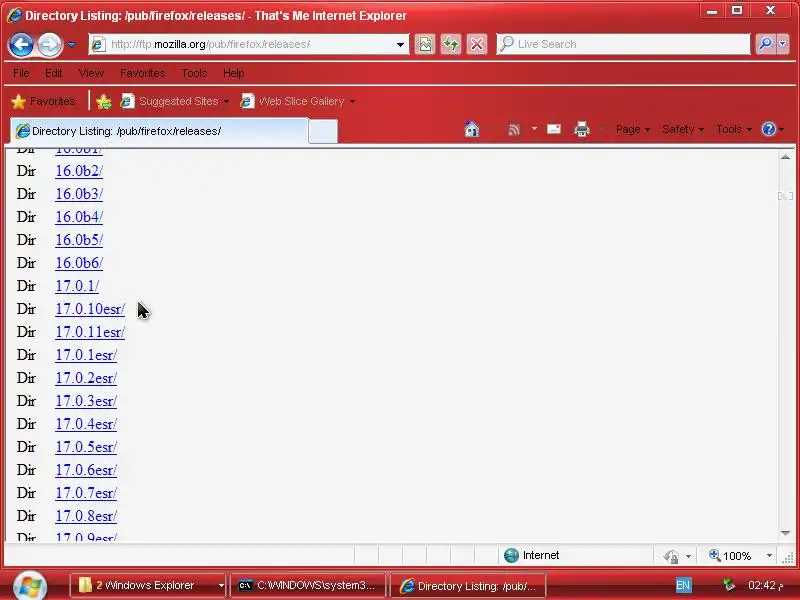The width and height of the screenshot is (800, 600).
Task: Open Suggested Sites favorites item
Action: click(174, 102)
